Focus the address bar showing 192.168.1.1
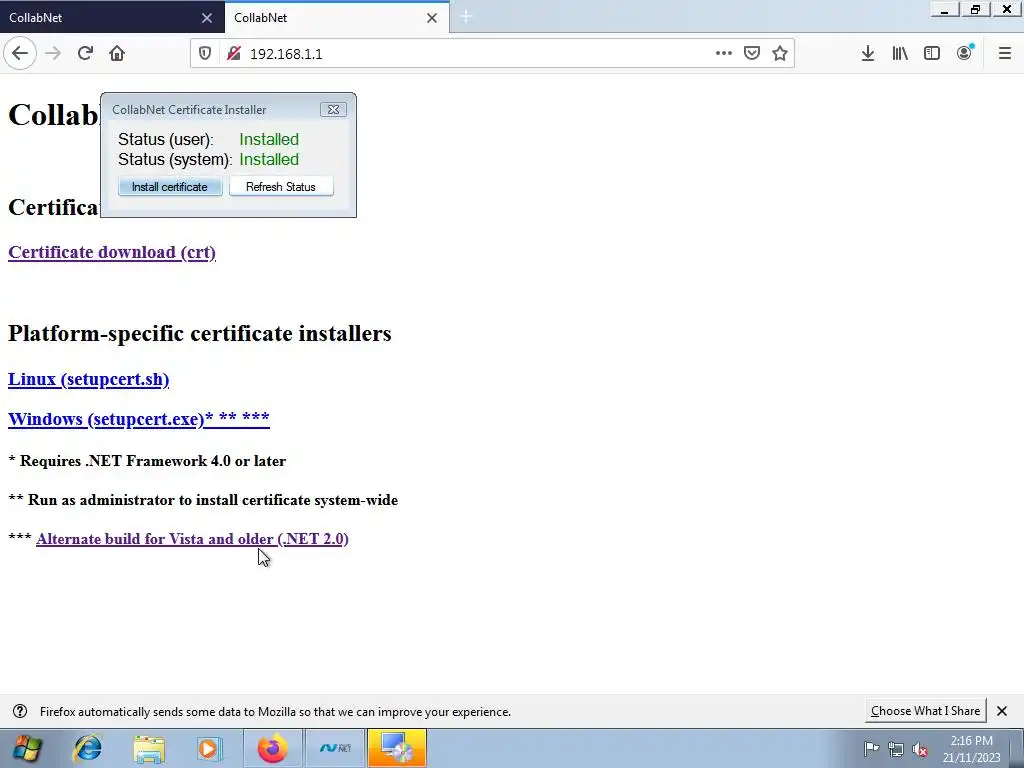 coord(480,54)
